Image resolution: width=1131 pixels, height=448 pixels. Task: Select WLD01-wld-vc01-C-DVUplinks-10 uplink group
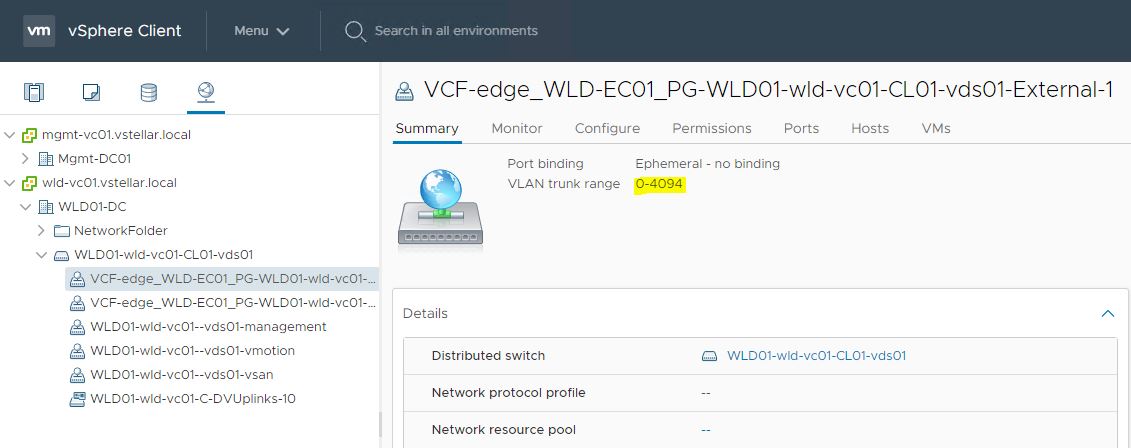click(192, 398)
